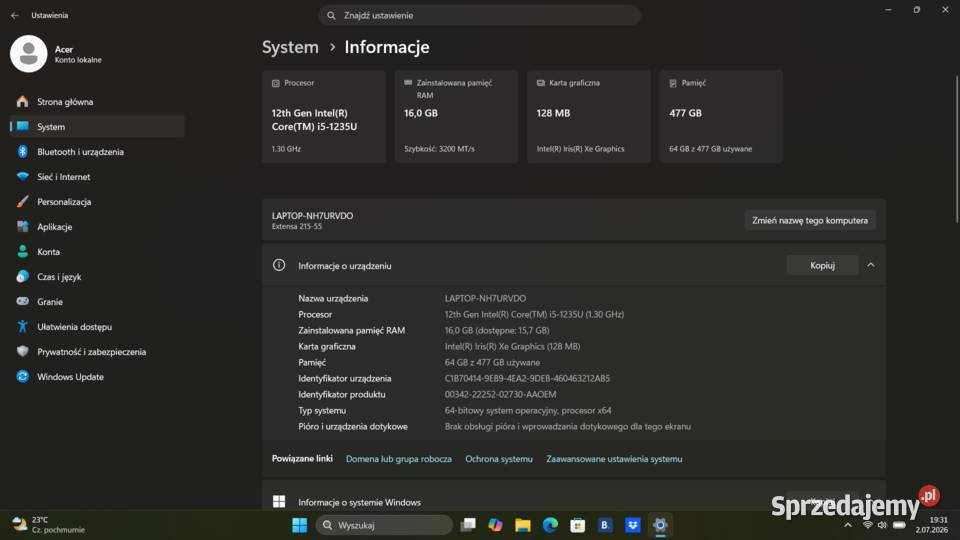This screenshot has width=960, height=540.
Task: Click the taskbar Wyszukaj search box
Action: click(x=384, y=525)
